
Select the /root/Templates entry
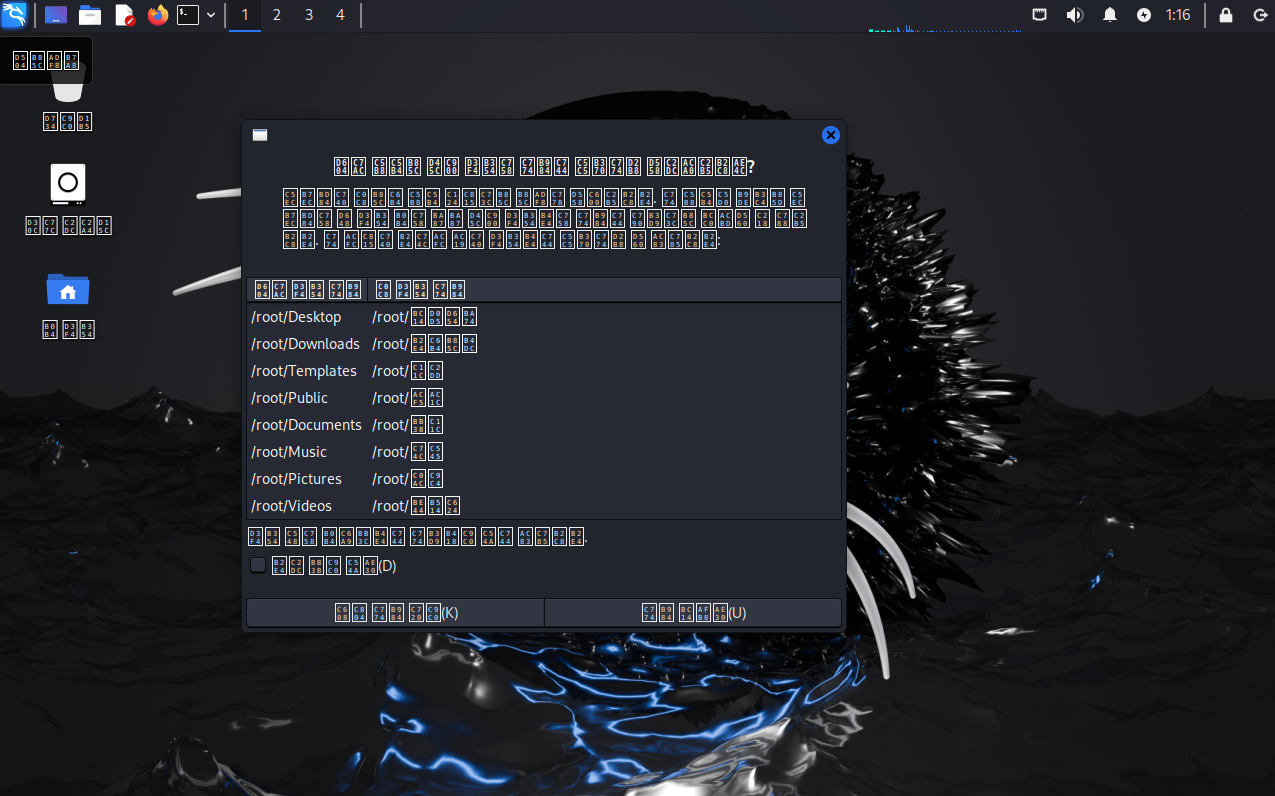click(304, 371)
